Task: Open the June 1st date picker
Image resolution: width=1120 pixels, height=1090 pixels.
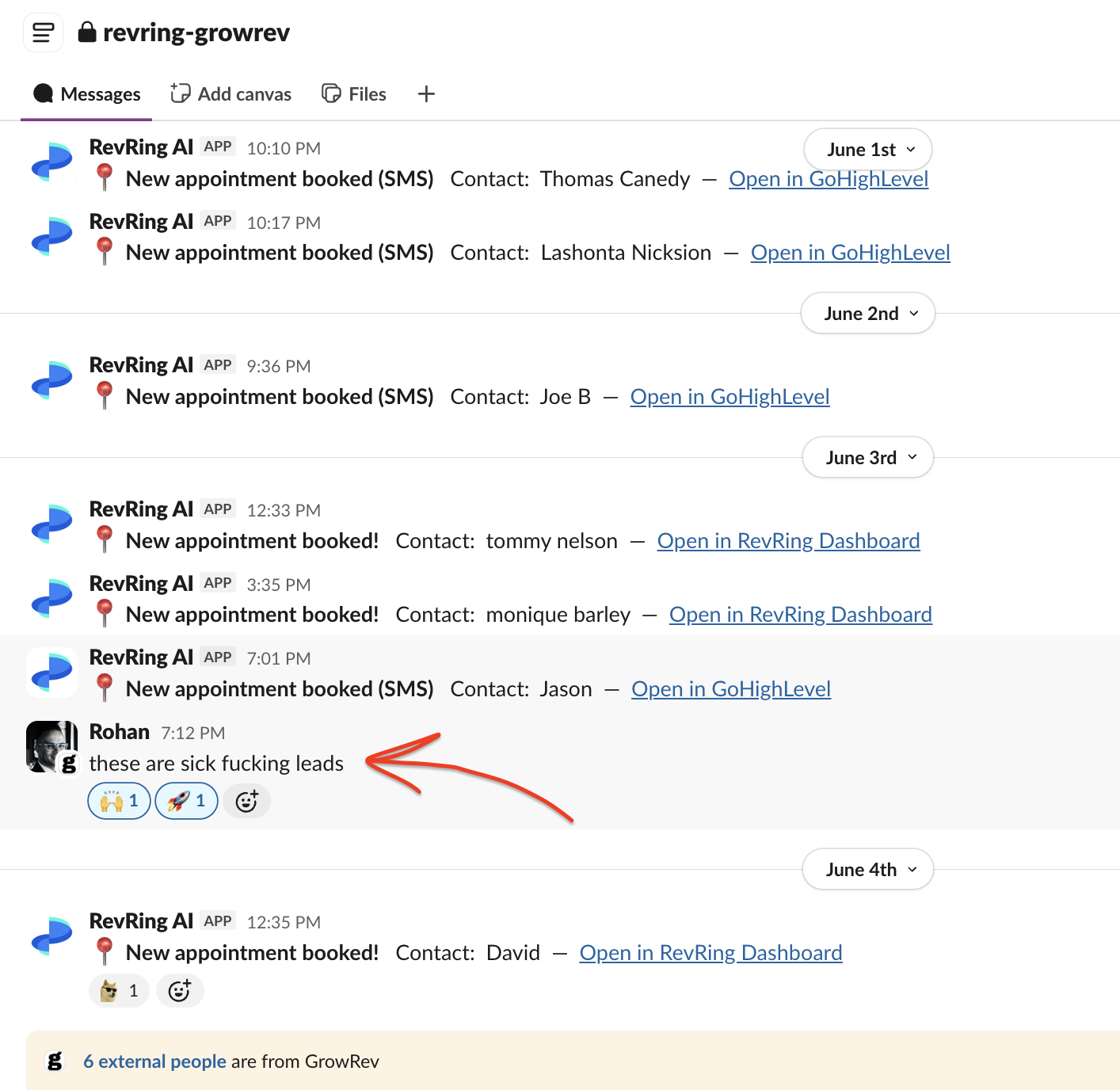Action: 867,149
